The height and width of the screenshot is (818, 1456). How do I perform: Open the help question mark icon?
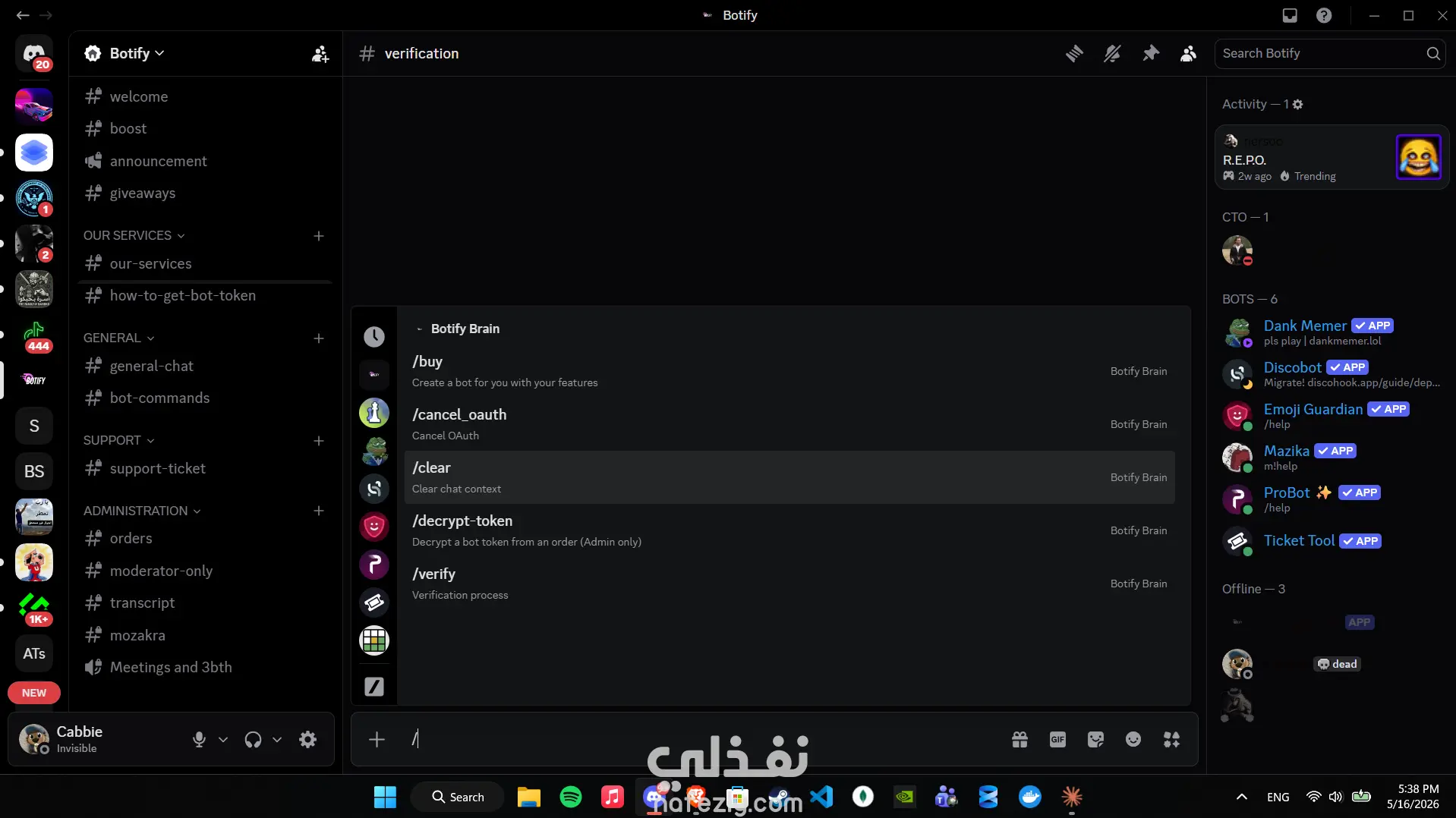pyautogui.click(x=1324, y=15)
